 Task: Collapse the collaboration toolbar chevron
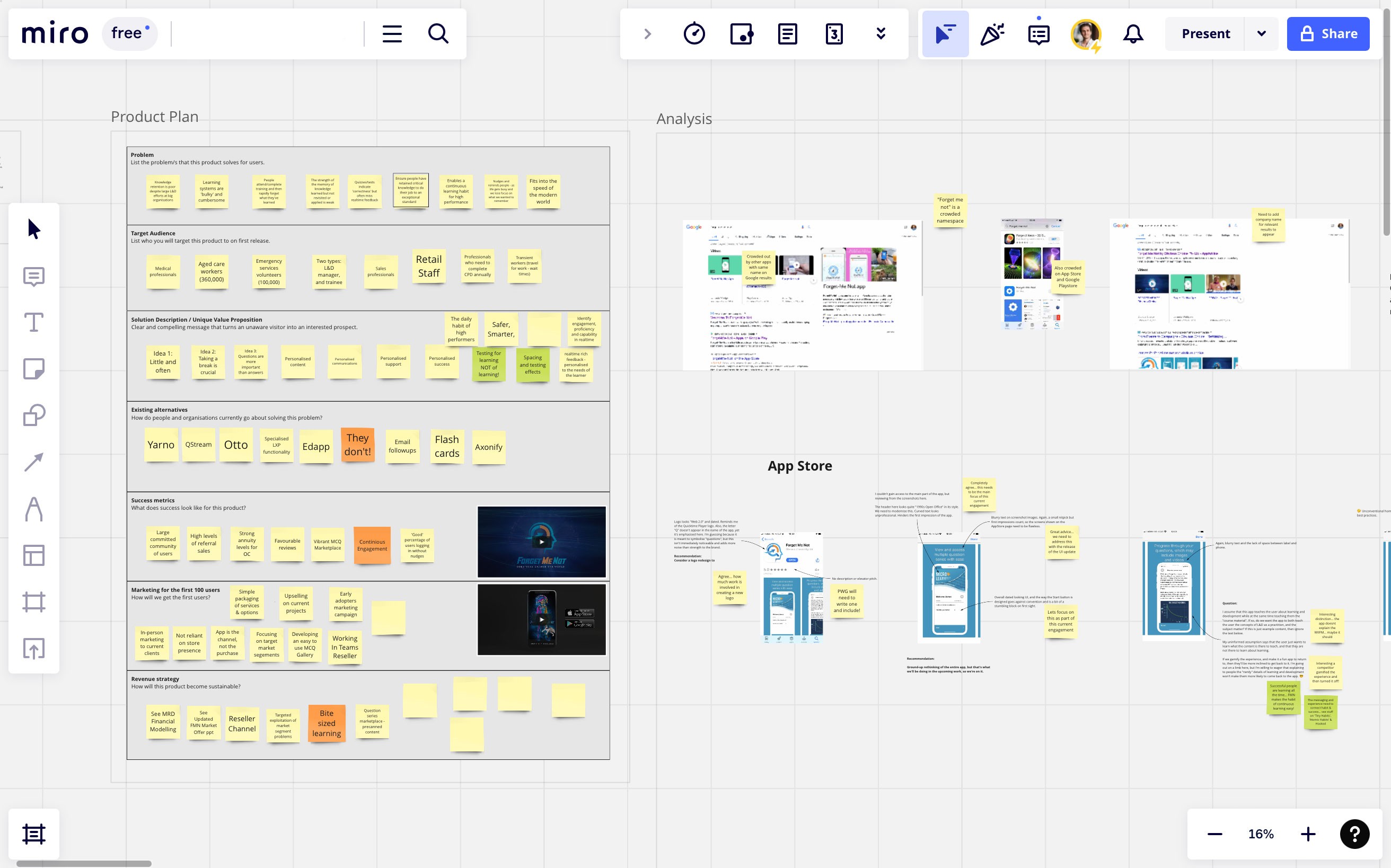[x=647, y=34]
